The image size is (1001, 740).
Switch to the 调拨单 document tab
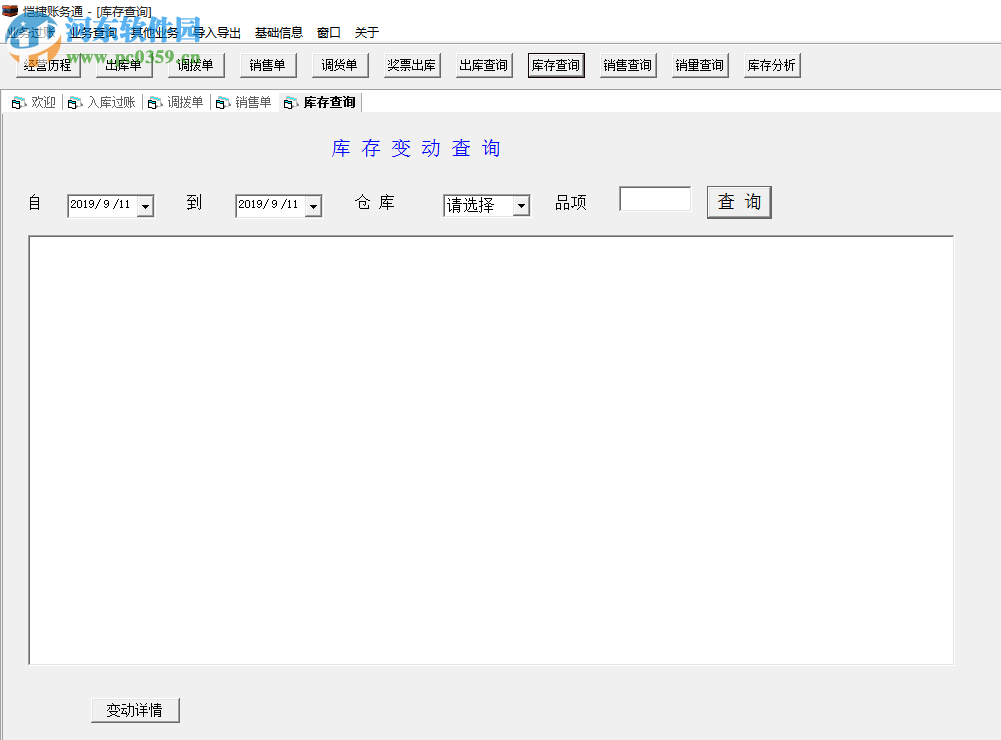[x=176, y=103]
